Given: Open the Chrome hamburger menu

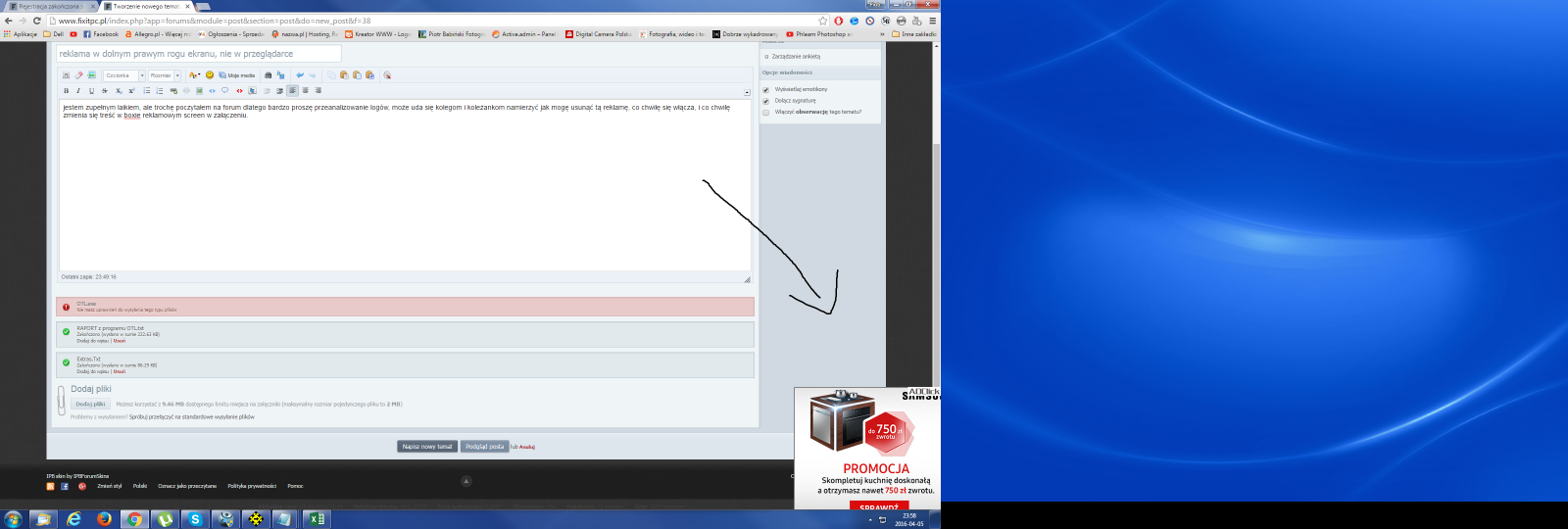Looking at the screenshot, I should coord(932,21).
